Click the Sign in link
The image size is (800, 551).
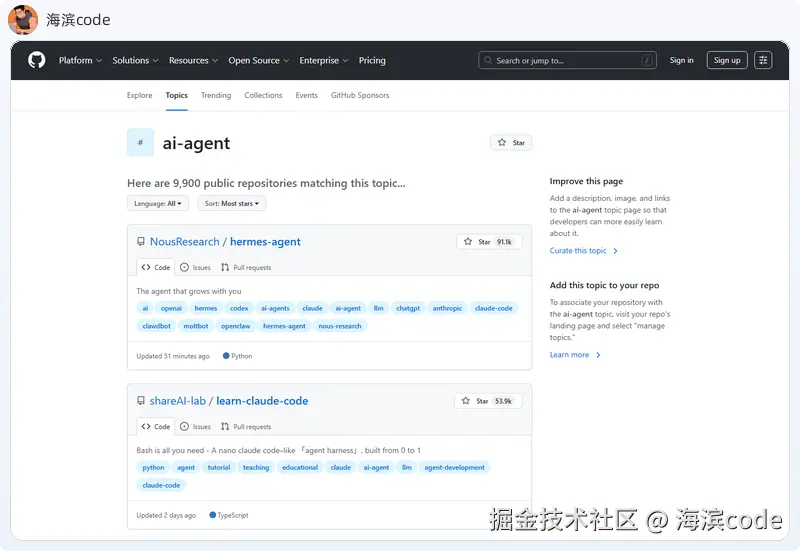(682, 60)
